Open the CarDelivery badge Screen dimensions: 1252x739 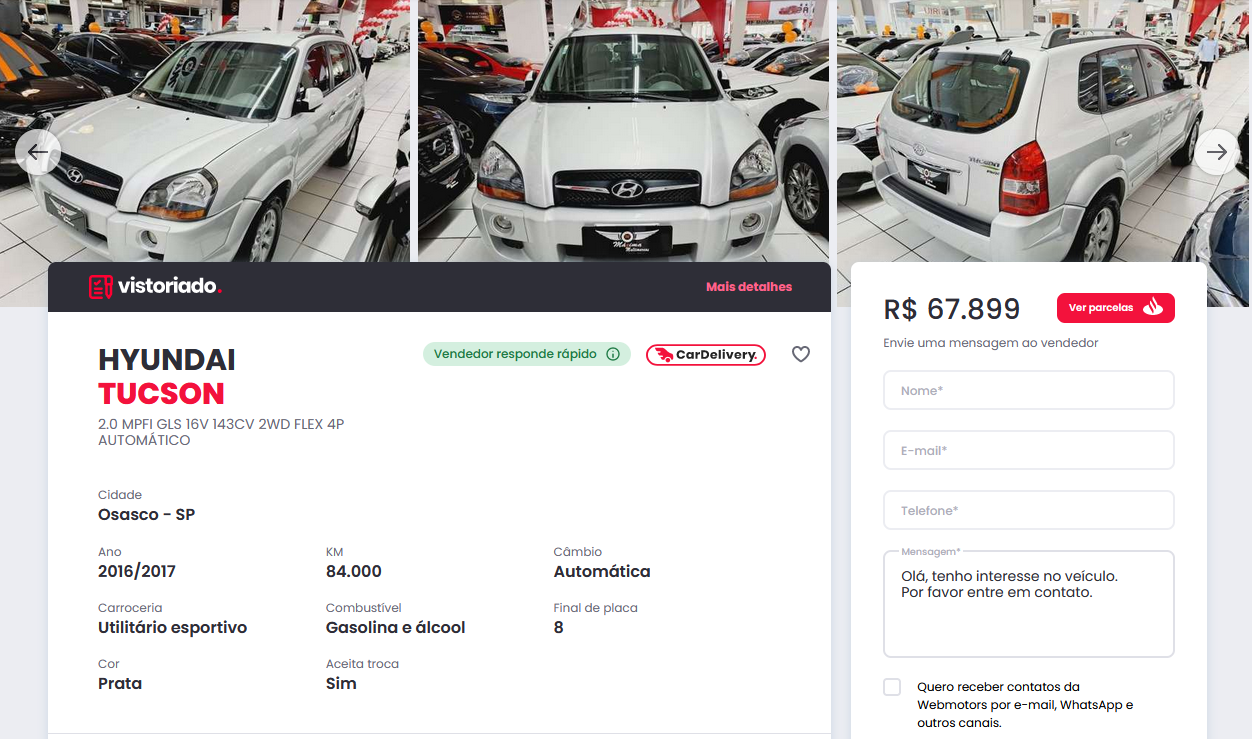[706, 355]
